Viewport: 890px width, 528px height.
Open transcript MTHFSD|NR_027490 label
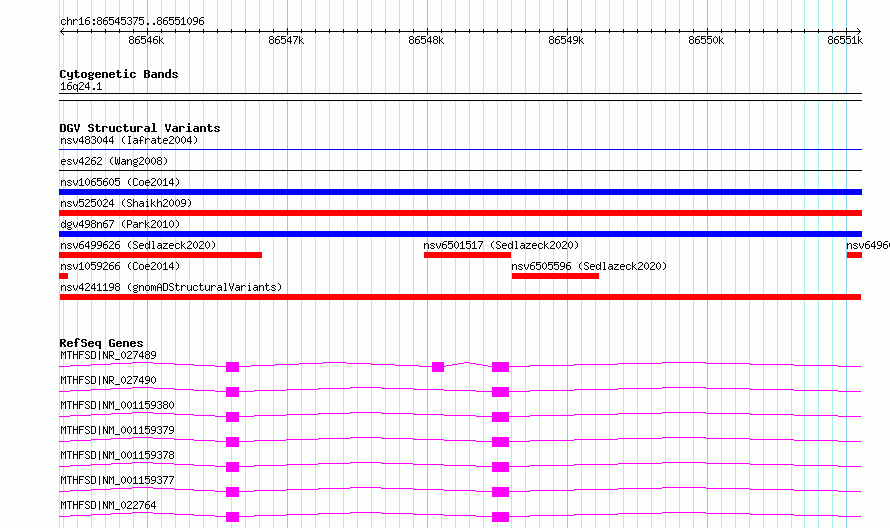pos(108,380)
